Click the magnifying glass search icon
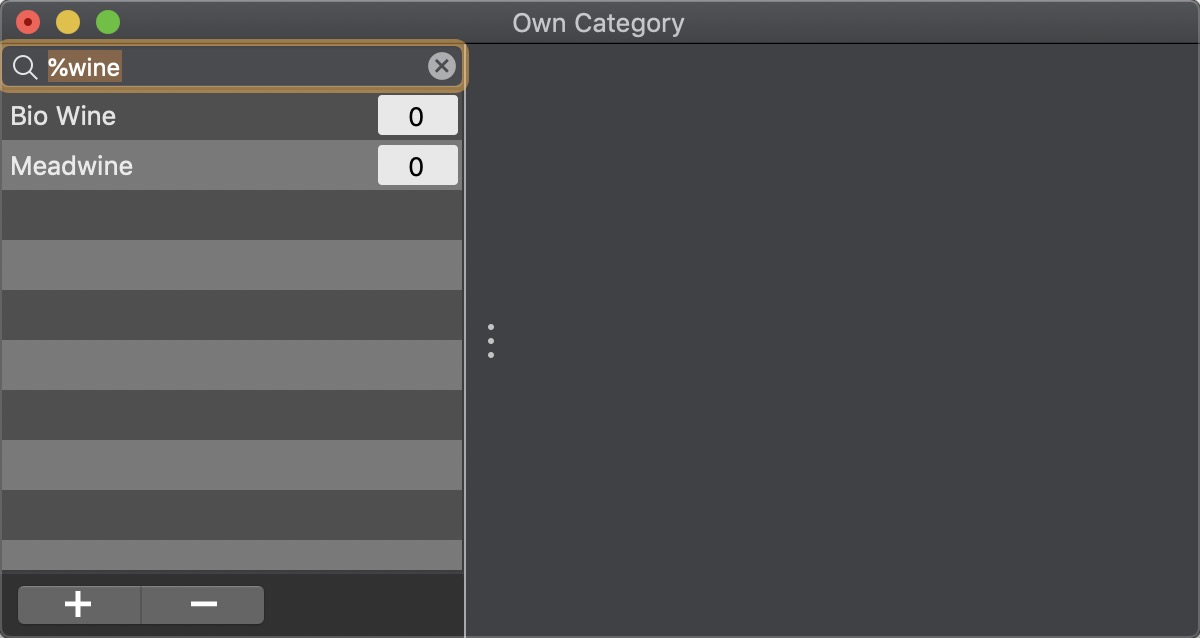Viewport: 1200px width, 638px height. click(x=25, y=67)
